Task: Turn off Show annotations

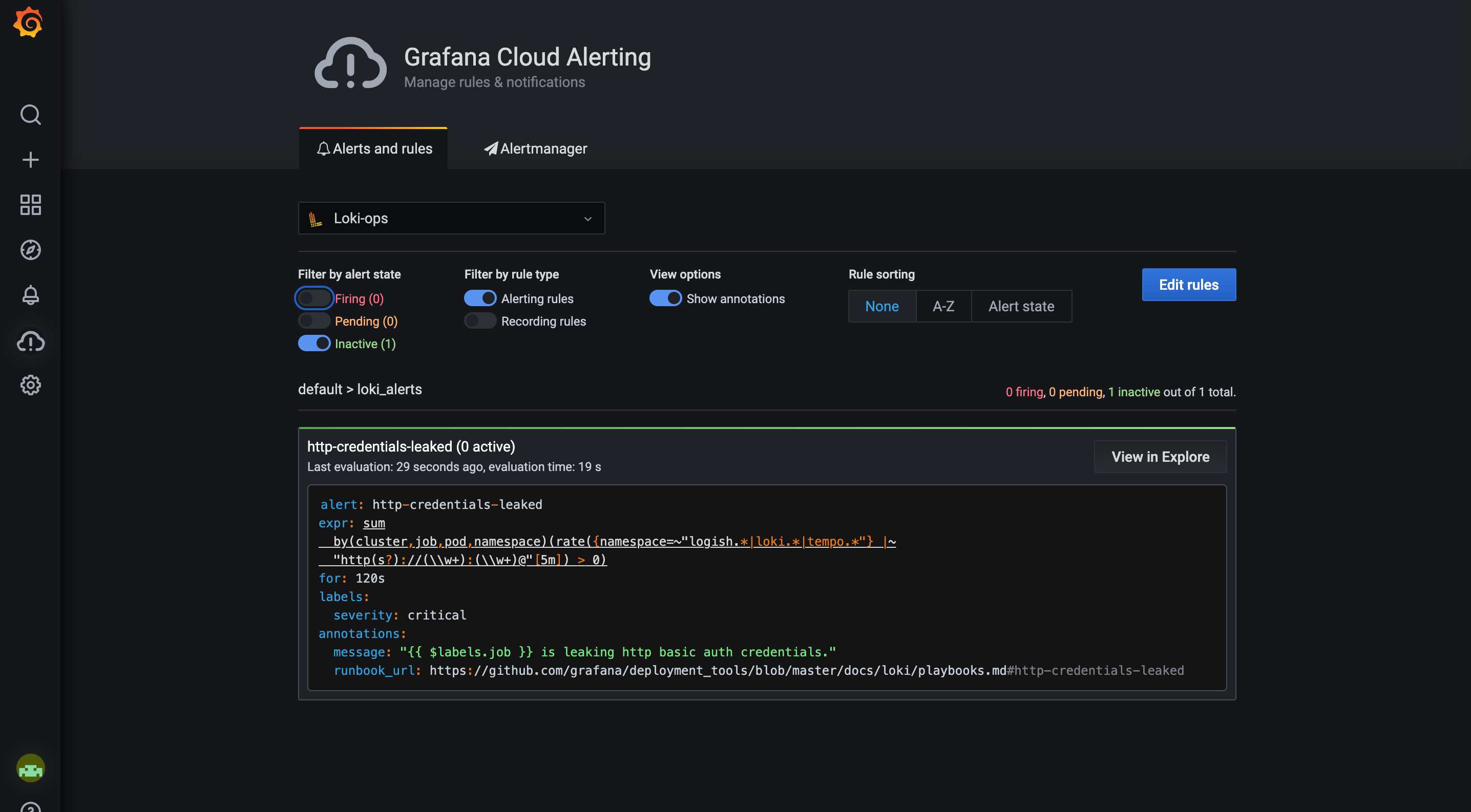Action: 665,298
